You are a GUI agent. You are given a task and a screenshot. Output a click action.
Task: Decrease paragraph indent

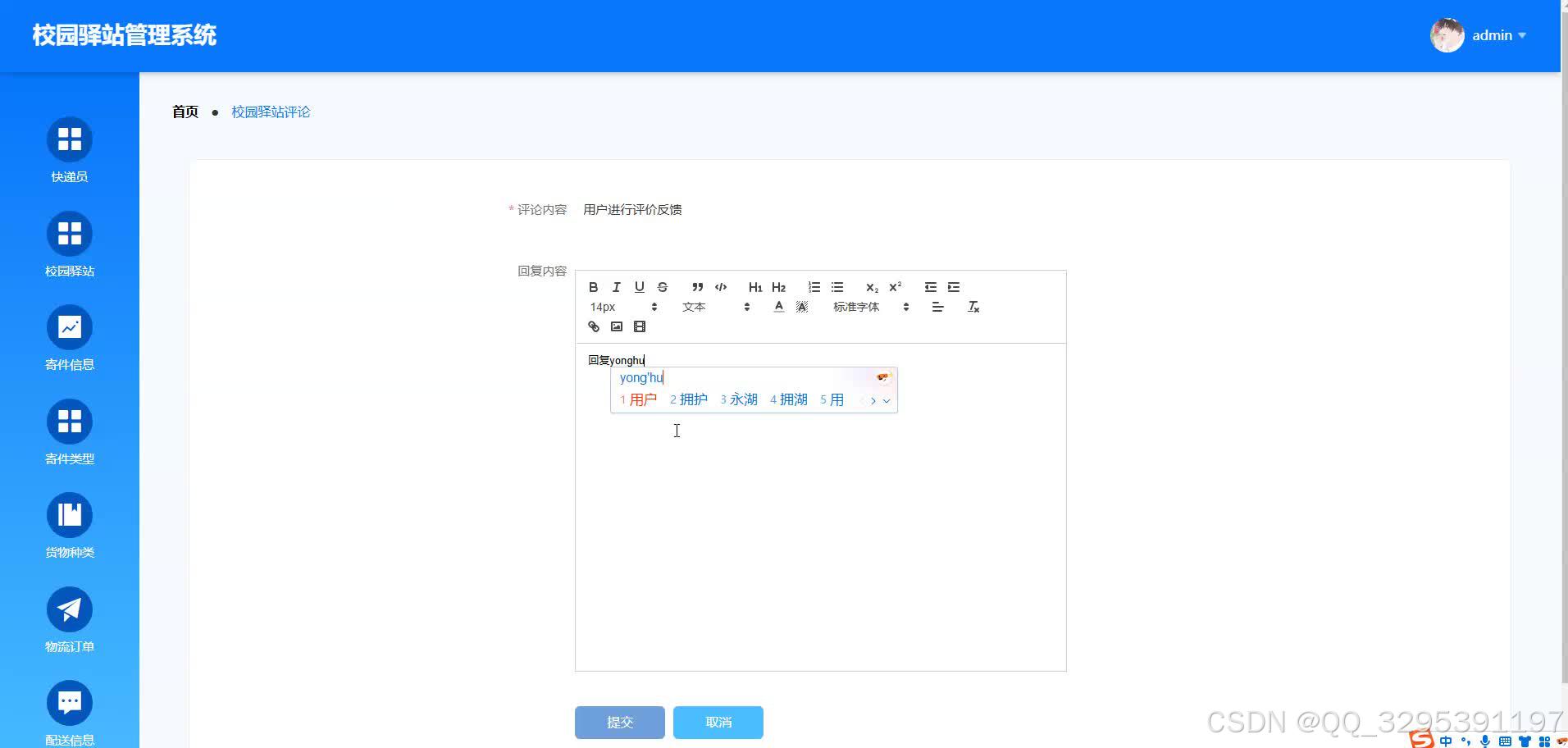coord(930,287)
